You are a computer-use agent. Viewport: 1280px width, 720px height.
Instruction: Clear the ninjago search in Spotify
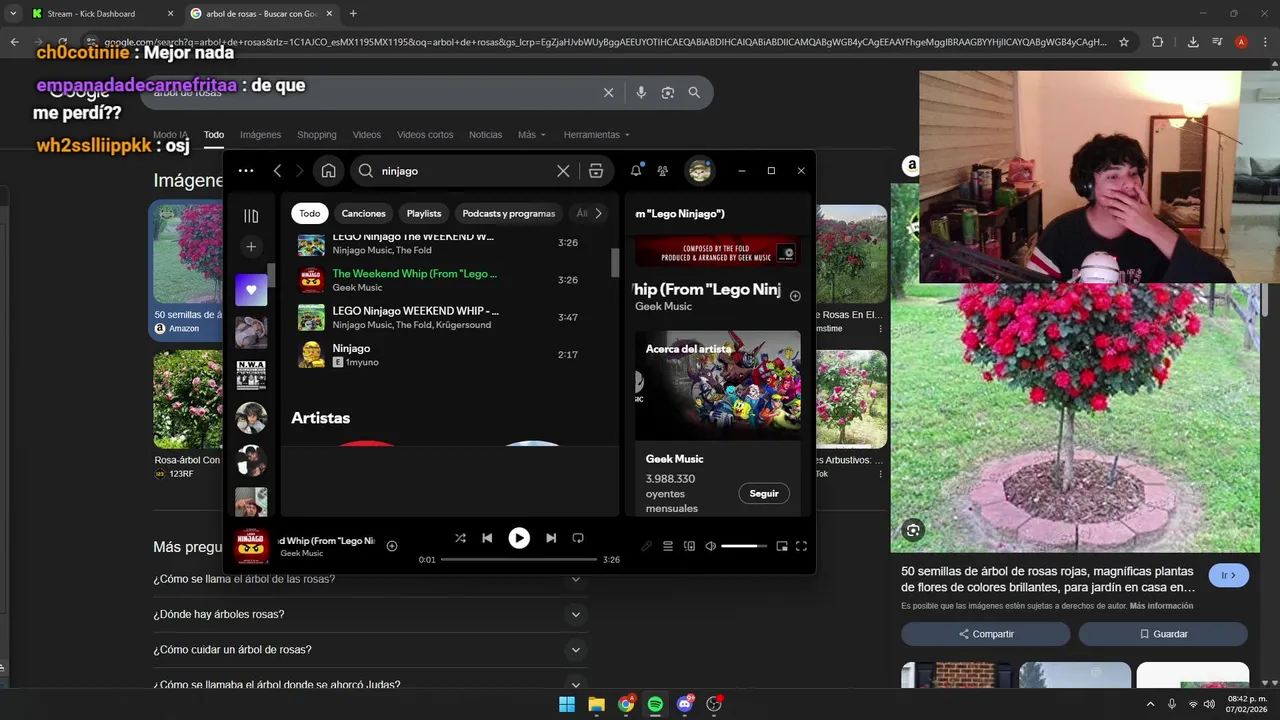coord(563,171)
